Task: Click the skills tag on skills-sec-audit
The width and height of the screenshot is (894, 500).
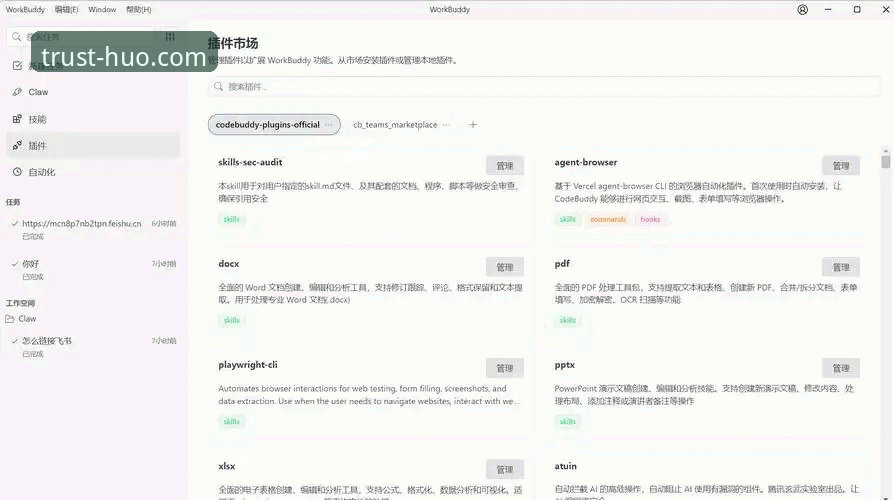Action: click(231, 219)
